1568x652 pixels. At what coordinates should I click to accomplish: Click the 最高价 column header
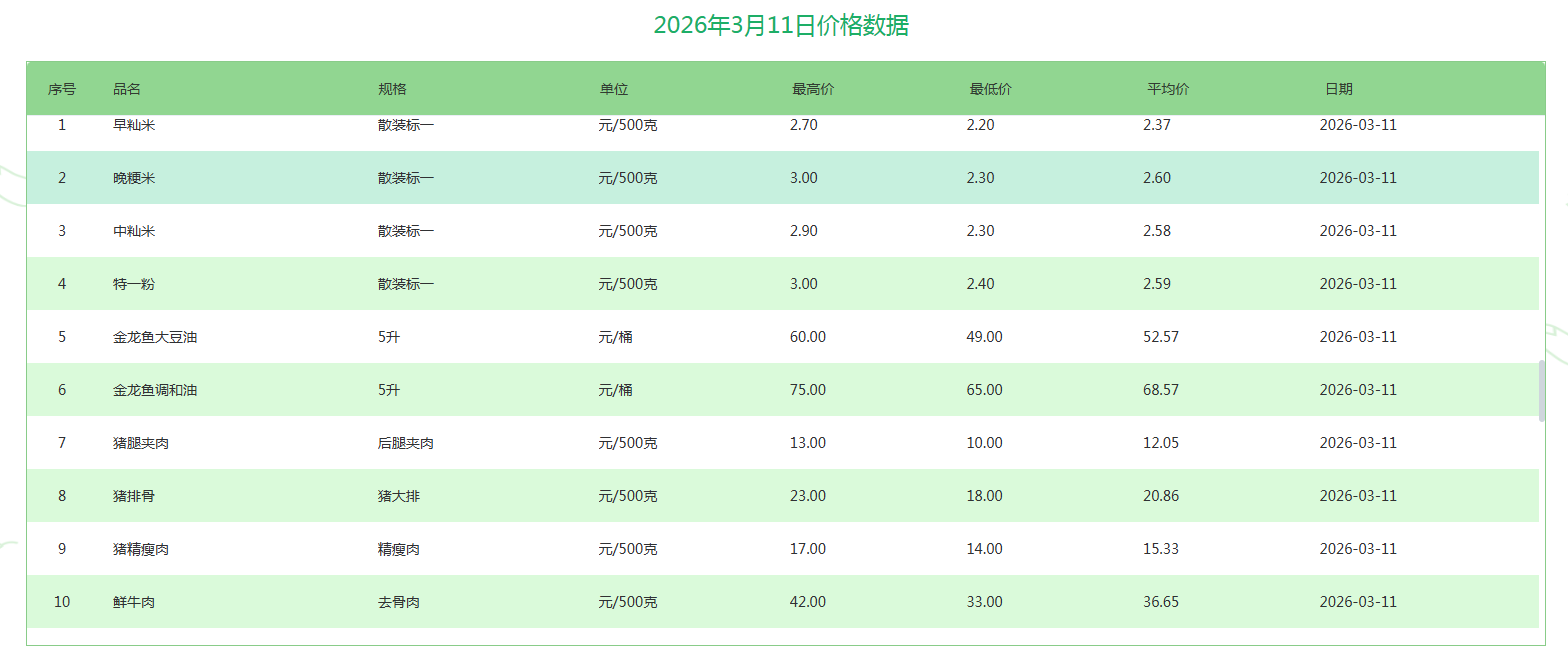click(813, 89)
